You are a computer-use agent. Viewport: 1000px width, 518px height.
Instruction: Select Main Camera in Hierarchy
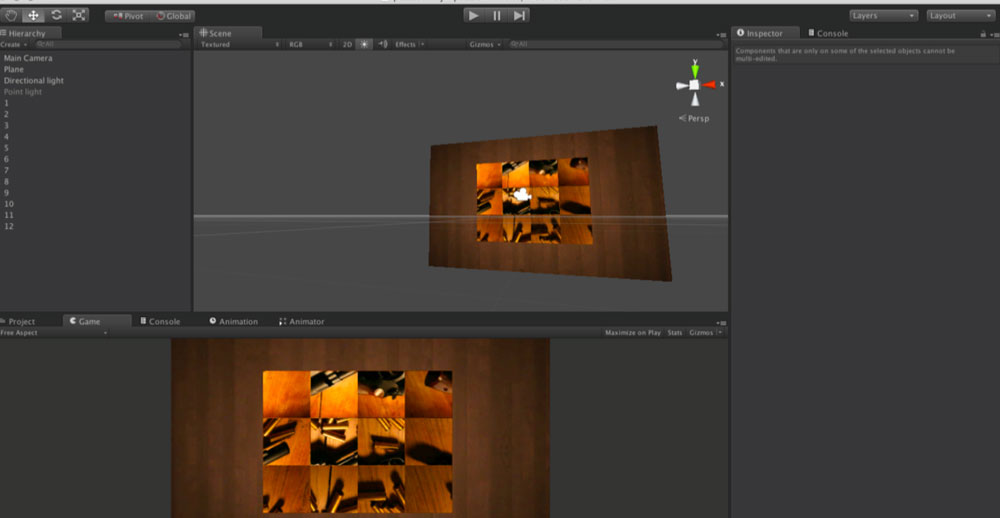tap(28, 58)
